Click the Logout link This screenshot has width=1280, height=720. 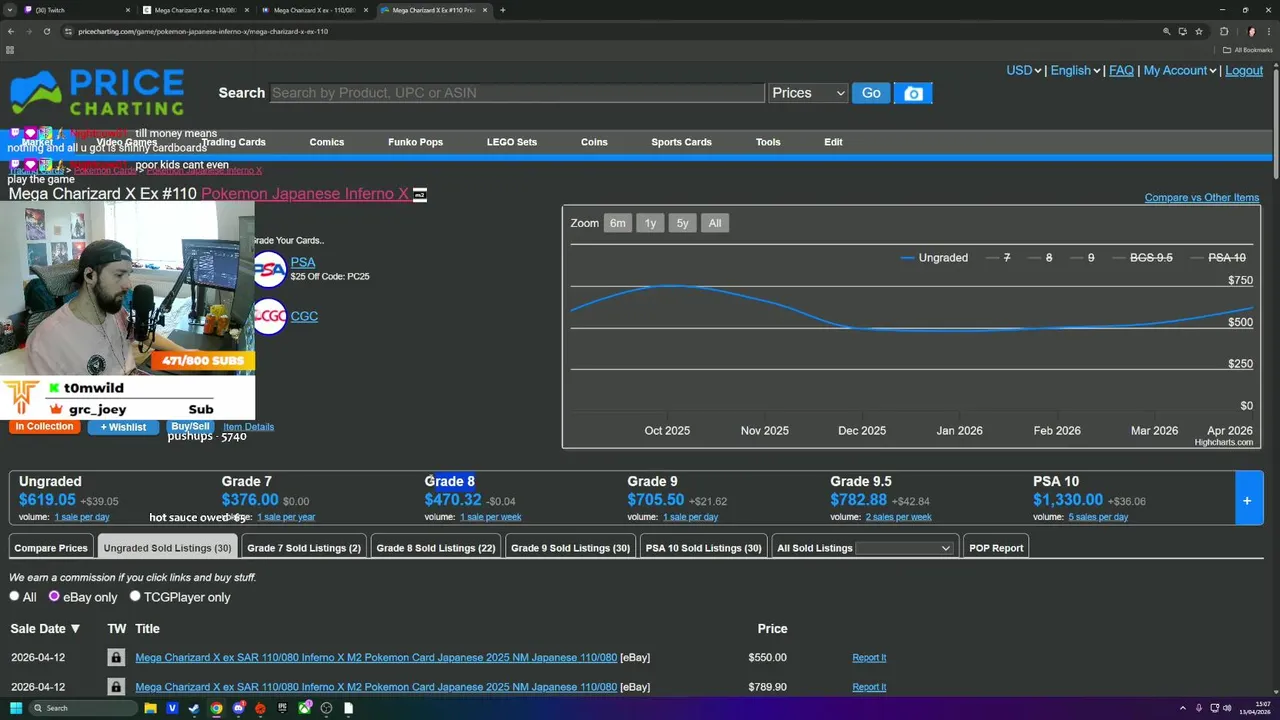1244,70
